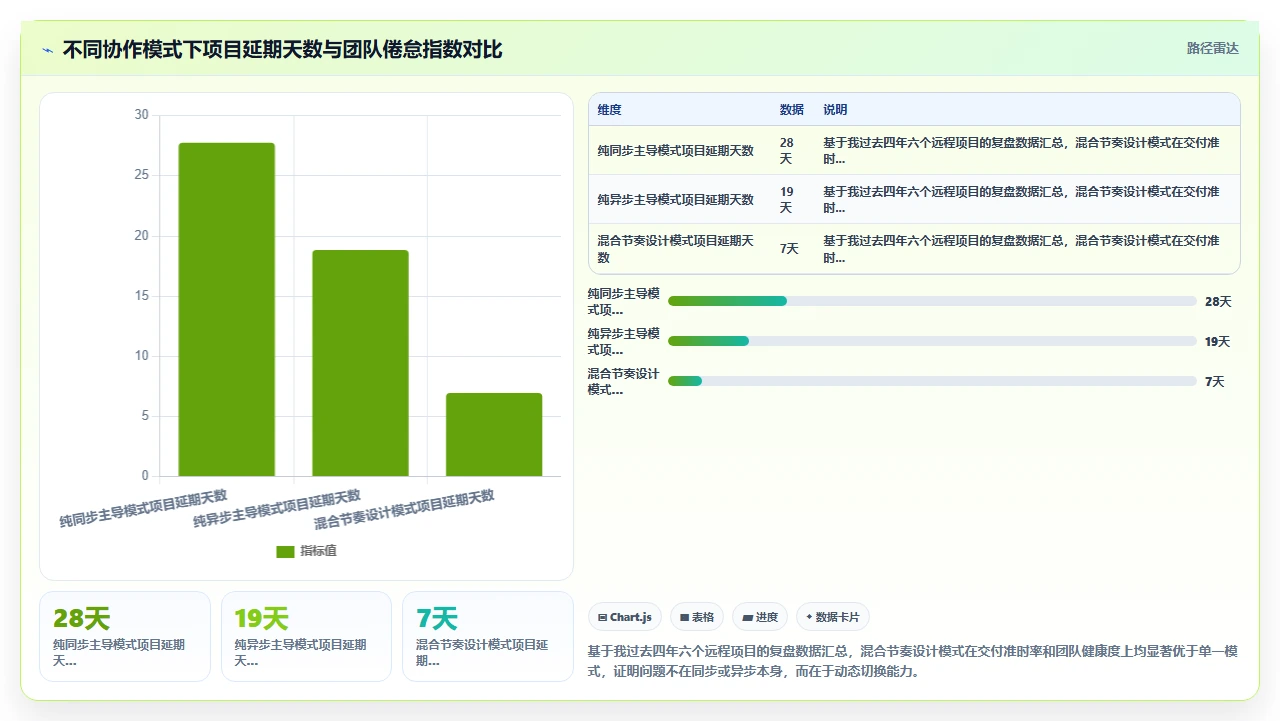Click the 进度 tag icon
Viewport: 1280px width, 721px height.
pos(747,618)
